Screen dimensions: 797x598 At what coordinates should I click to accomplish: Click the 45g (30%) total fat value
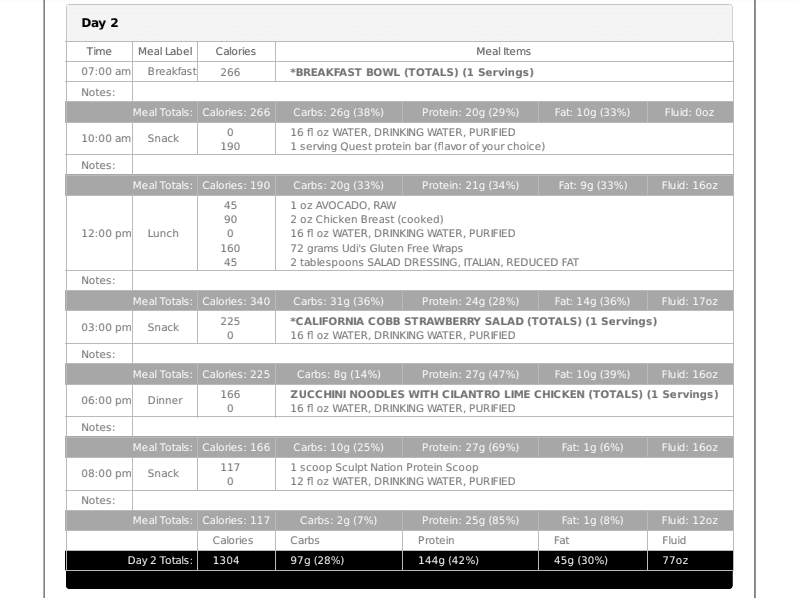pyautogui.click(x=580, y=560)
